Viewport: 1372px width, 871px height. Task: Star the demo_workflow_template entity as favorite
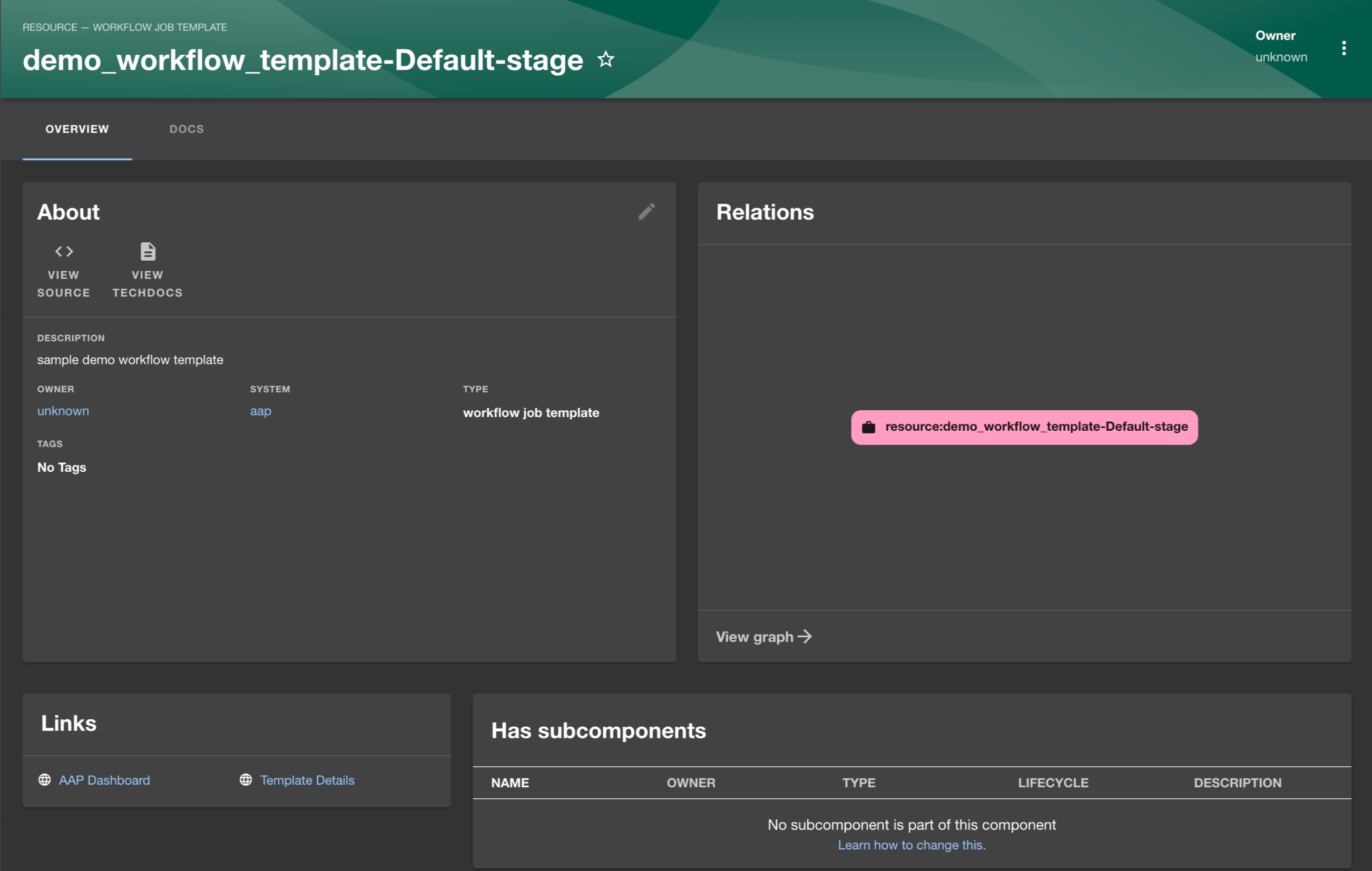point(606,59)
